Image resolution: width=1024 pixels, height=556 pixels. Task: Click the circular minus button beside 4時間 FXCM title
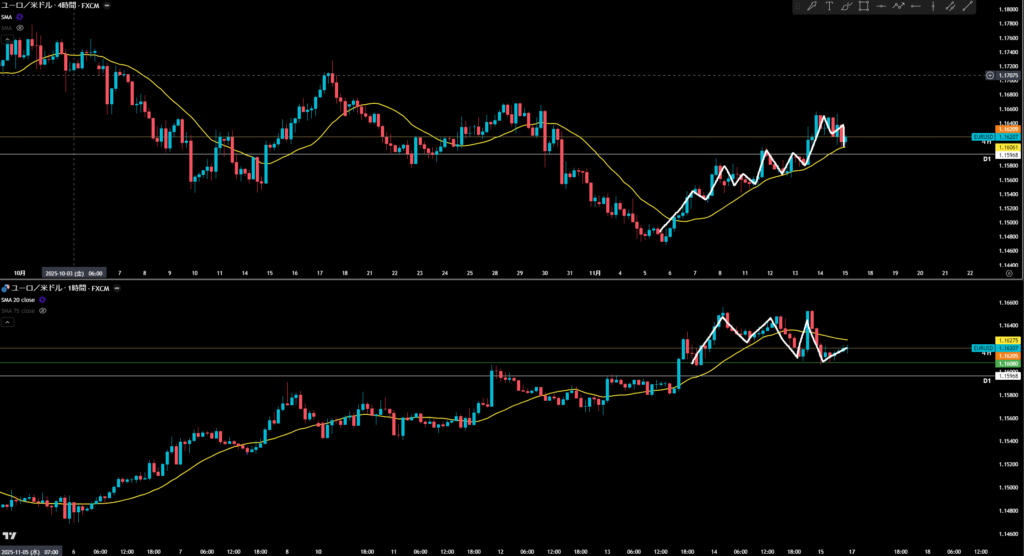(x=107, y=5)
